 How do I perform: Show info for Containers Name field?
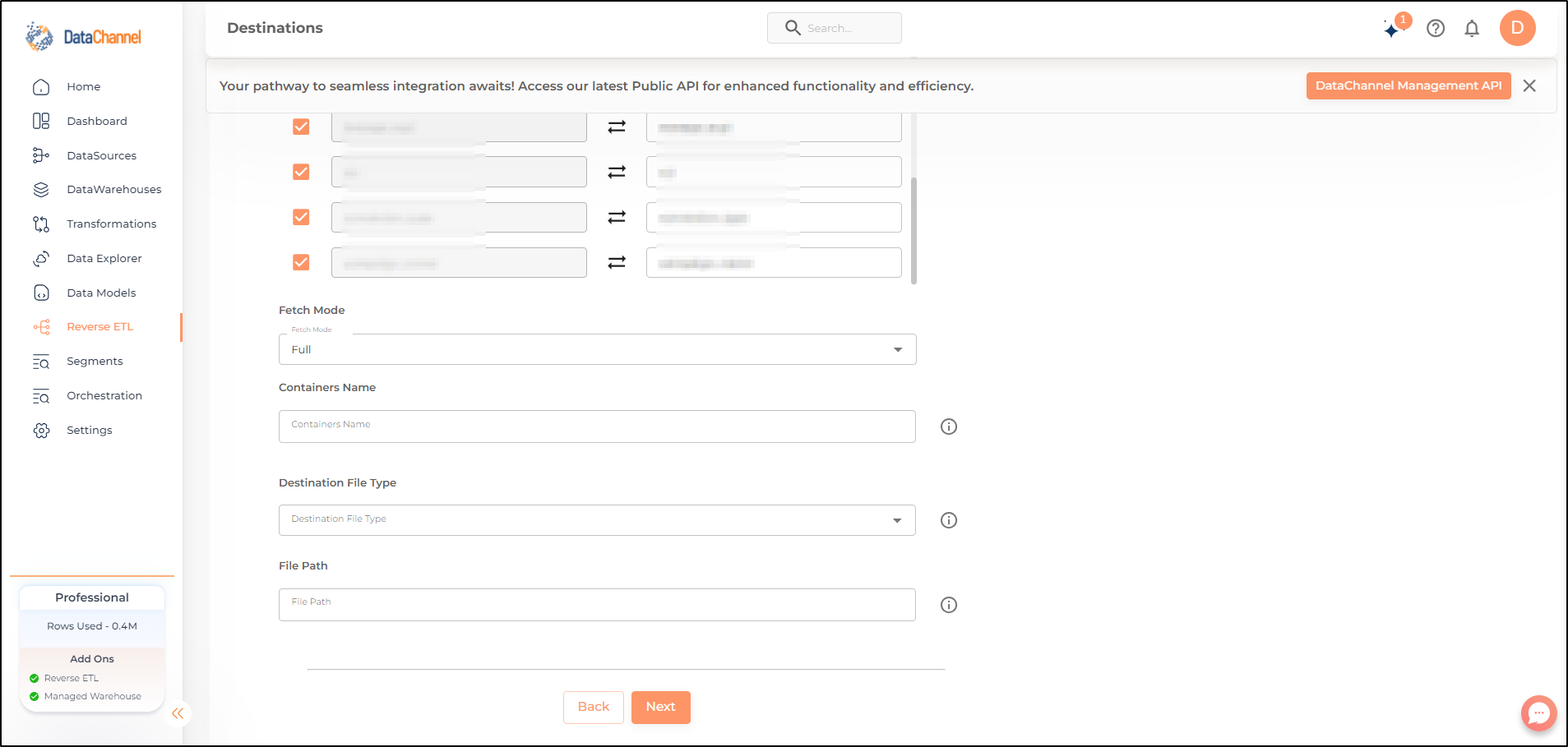(x=949, y=427)
